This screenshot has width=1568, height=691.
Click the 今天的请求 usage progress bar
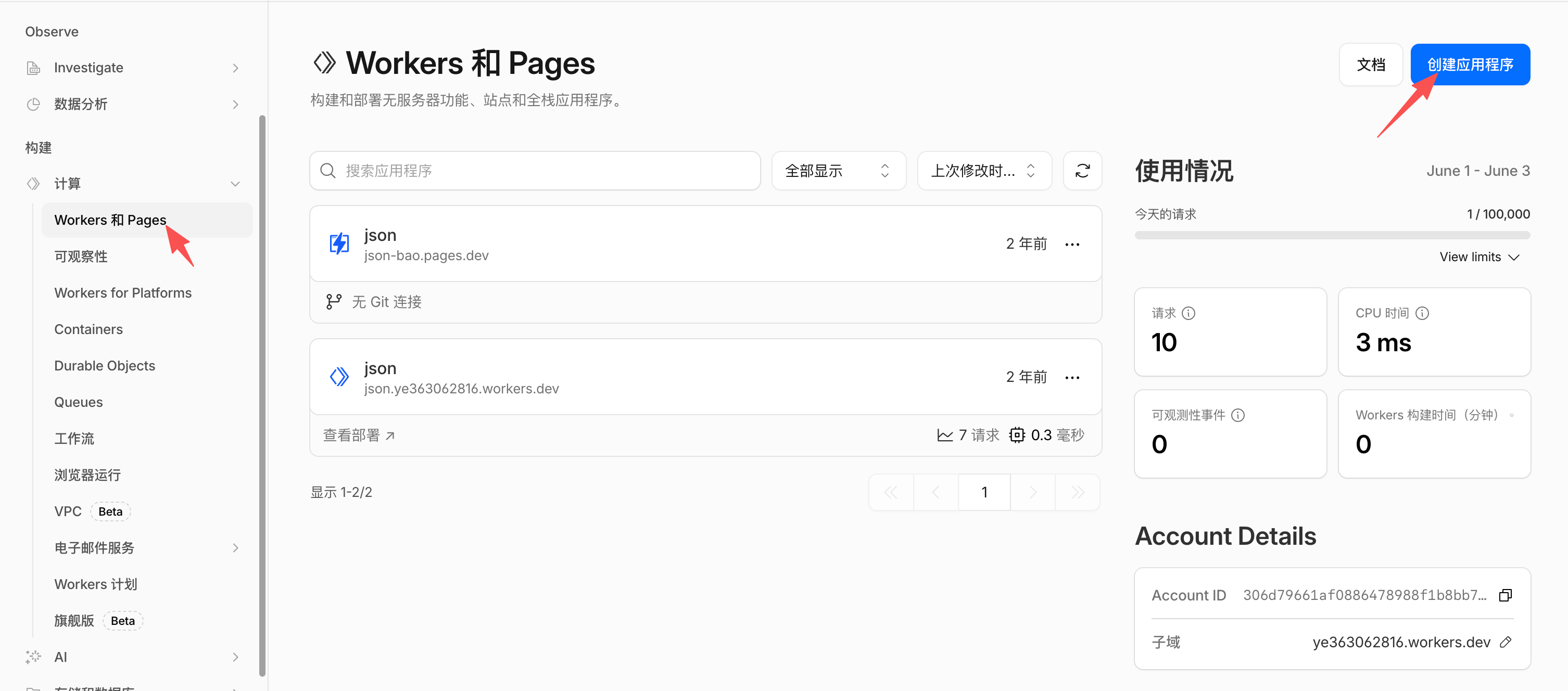tap(1332, 235)
